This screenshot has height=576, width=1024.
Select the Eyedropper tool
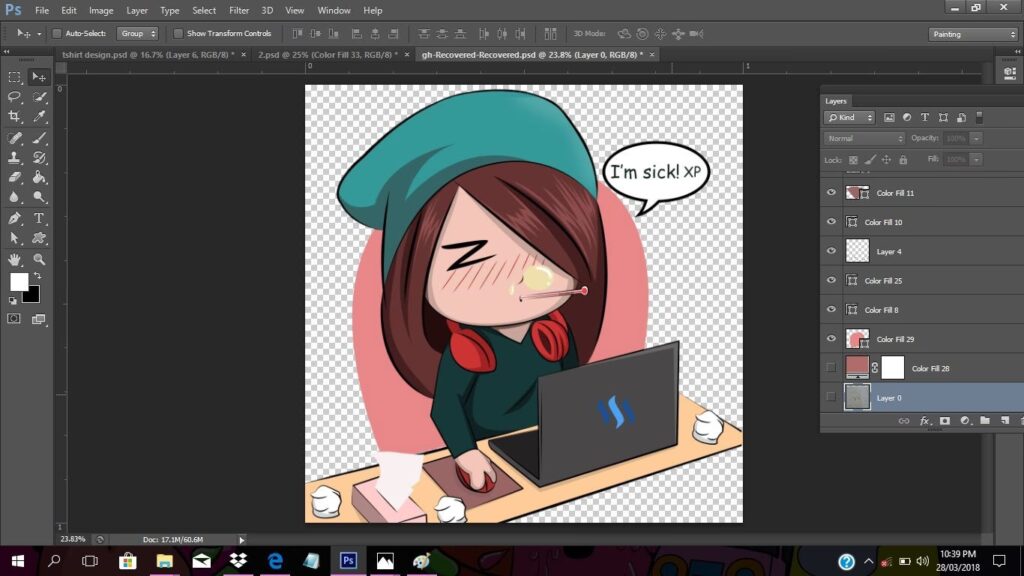point(40,117)
